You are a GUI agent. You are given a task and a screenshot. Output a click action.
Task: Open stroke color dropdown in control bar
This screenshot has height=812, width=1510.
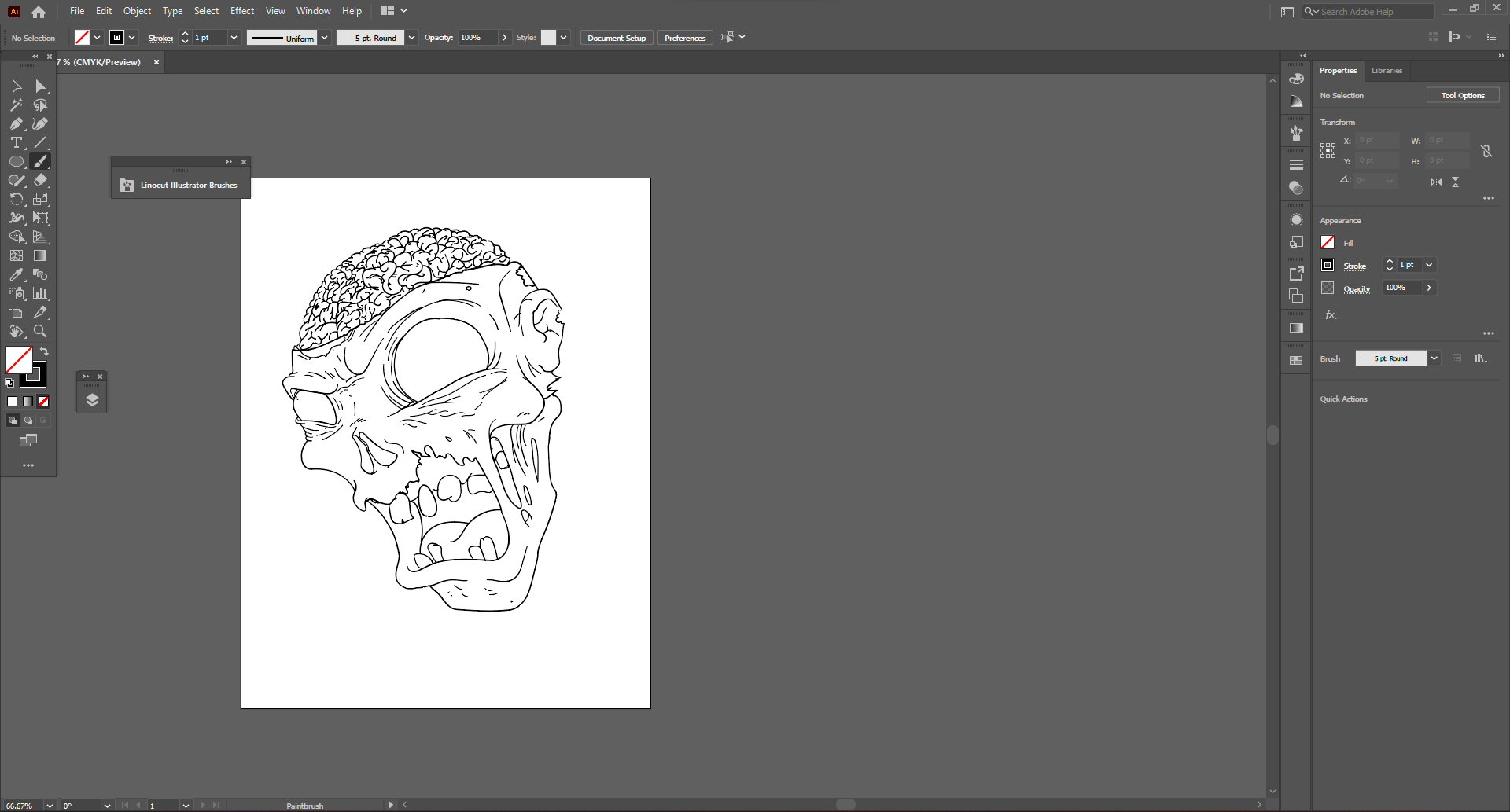(132, 38)
